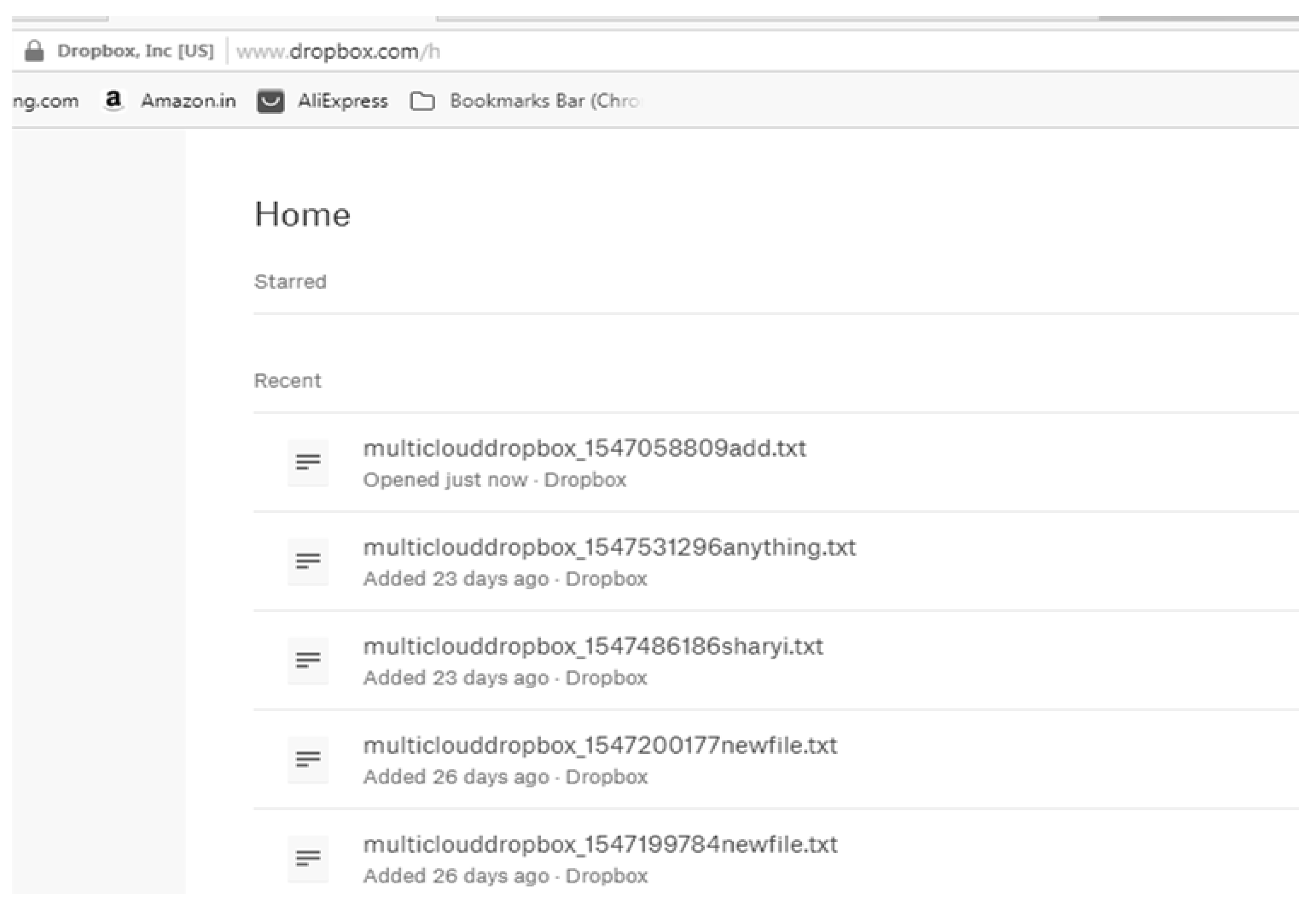The image size is (1316, 907).
Task: Open multiclouddropbox_1547531296anything.txt file
Action: click(609, 548)
